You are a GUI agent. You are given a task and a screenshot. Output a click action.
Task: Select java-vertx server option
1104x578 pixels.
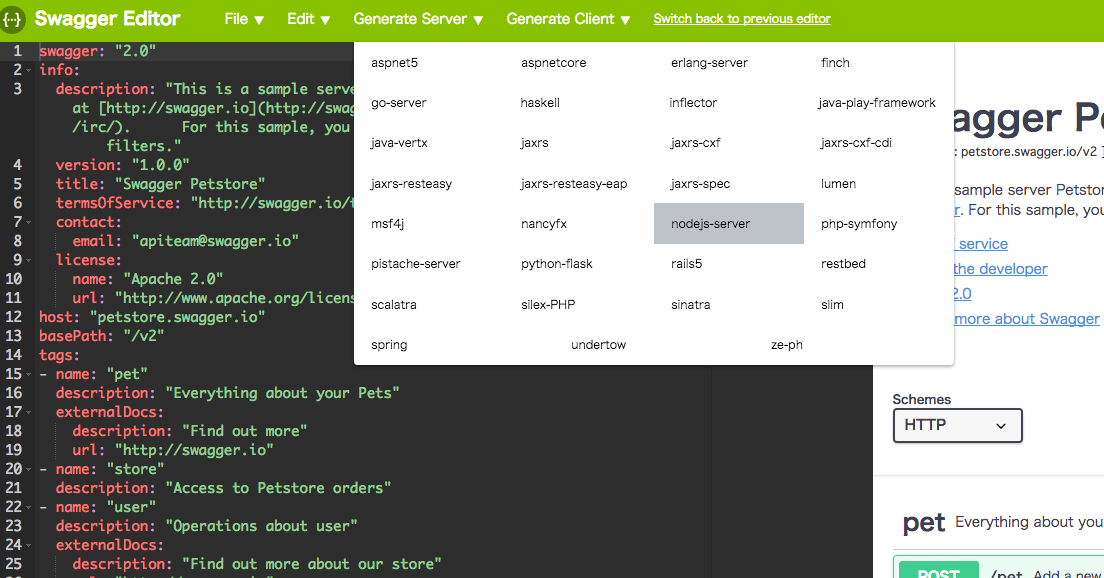coord(399,143)
